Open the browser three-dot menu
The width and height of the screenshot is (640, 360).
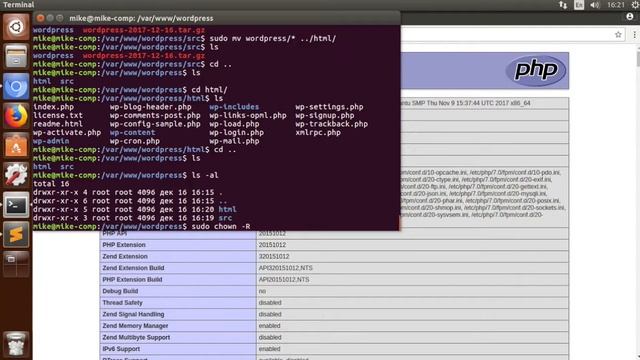[x=634, y=35]
